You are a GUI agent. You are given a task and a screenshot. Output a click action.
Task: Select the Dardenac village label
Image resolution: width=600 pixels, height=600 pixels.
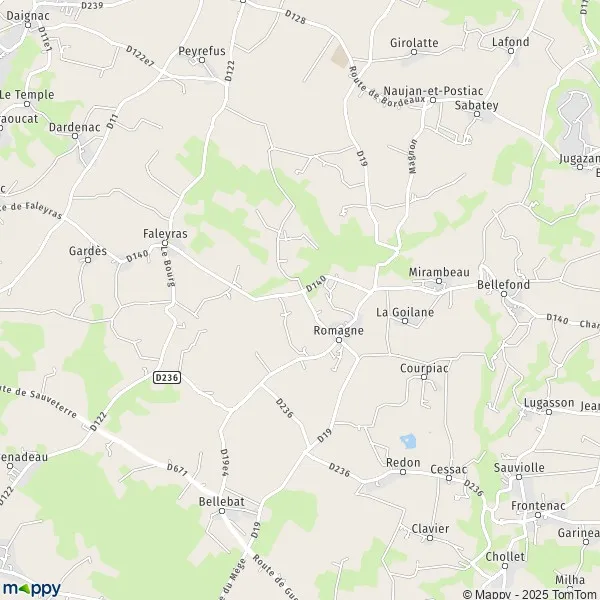click(x=75, y=127)
